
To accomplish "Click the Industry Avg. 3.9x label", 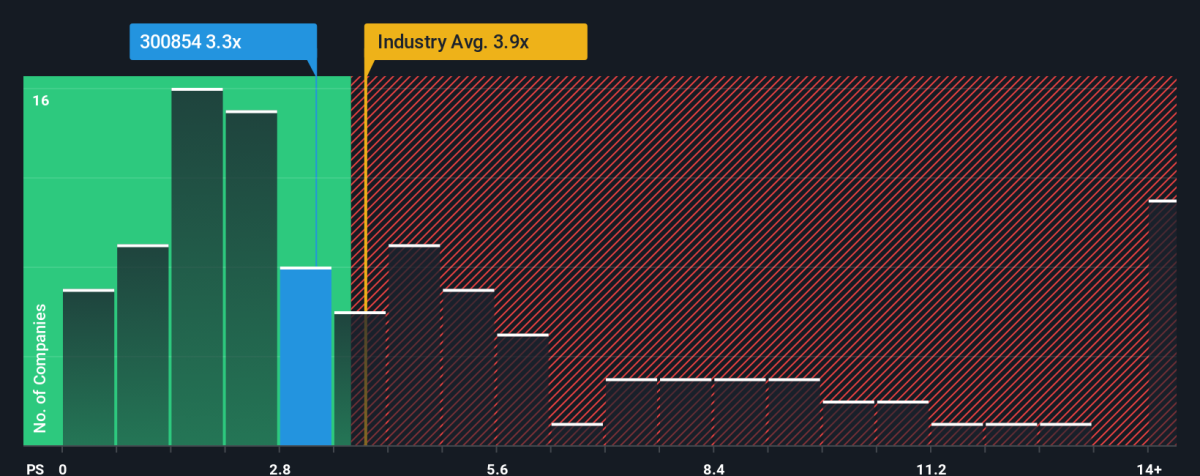I will [476, 42].
